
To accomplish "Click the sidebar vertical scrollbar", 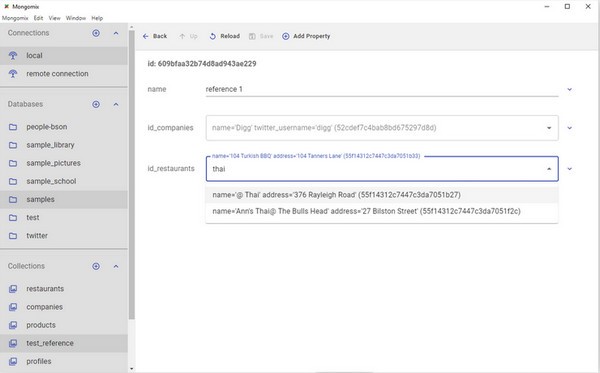I will click(132, 175).
